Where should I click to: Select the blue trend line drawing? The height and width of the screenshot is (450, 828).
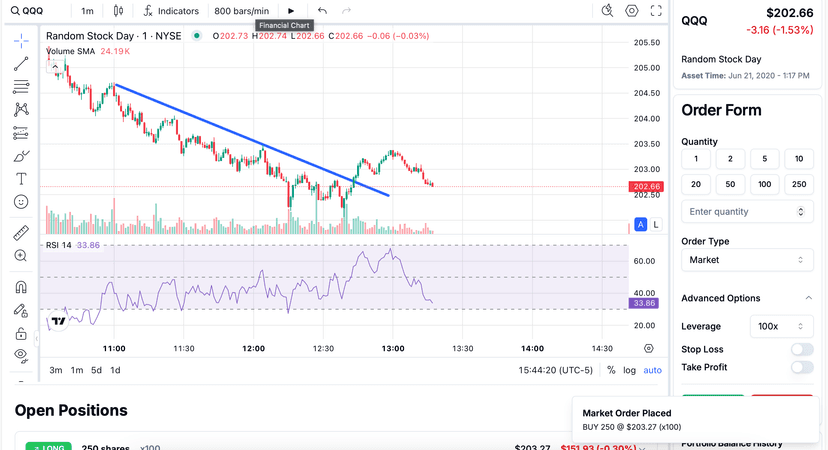252,140
